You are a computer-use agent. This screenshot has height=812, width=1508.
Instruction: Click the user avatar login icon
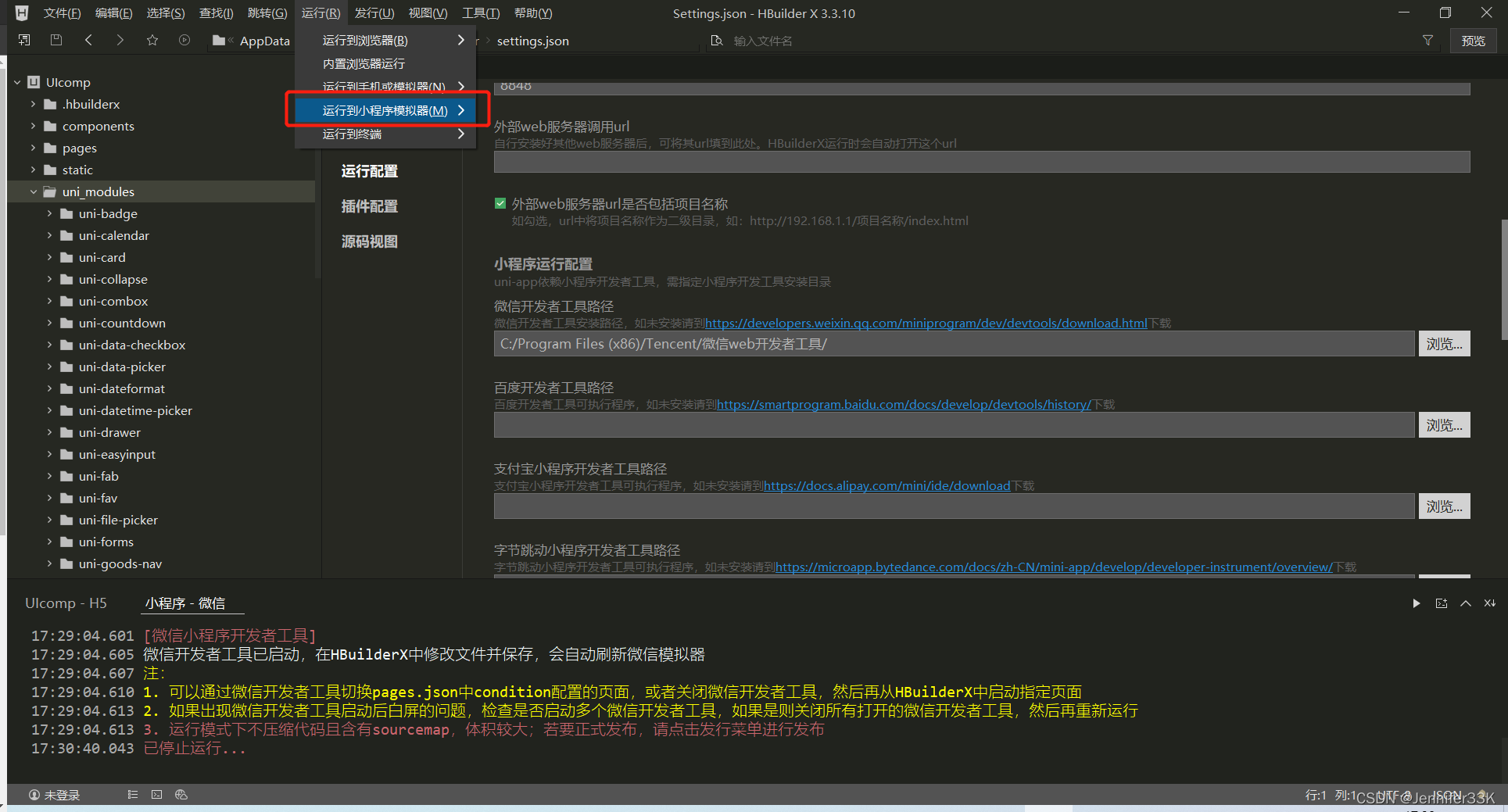coord(34,795)
